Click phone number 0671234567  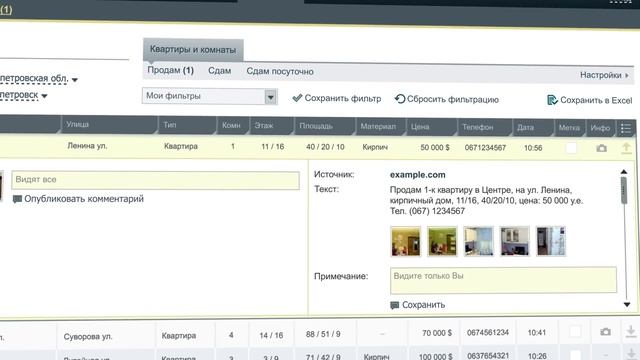pyautogui.click(x=485, y=148)
